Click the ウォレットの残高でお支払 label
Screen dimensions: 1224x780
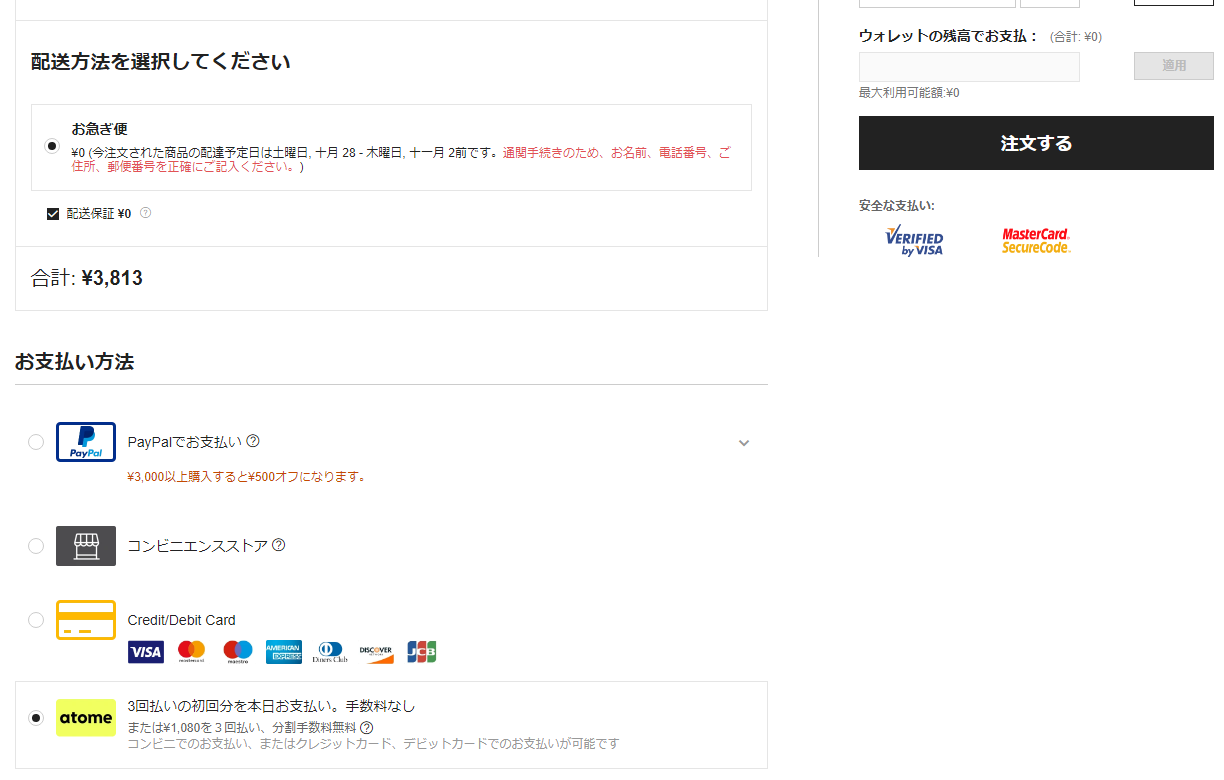(x=949, y=36)
